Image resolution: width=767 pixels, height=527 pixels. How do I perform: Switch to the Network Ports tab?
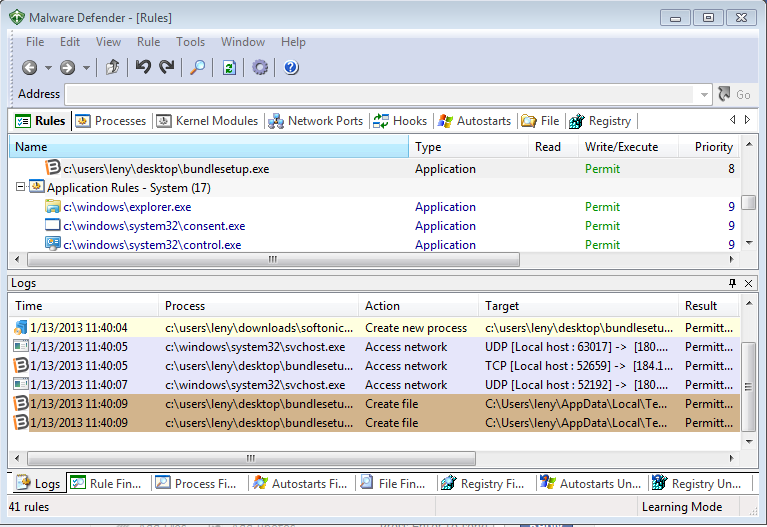click(x=316, y=121)
